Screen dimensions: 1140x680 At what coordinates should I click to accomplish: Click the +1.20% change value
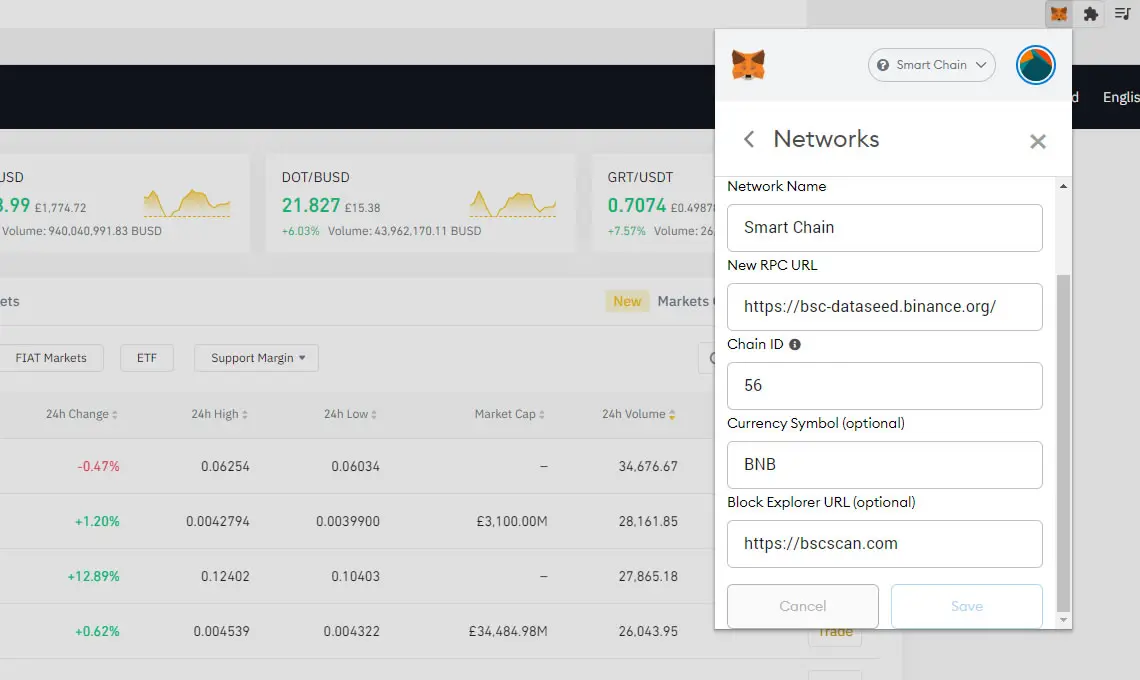pyautogui.click(x=97, y=521)
